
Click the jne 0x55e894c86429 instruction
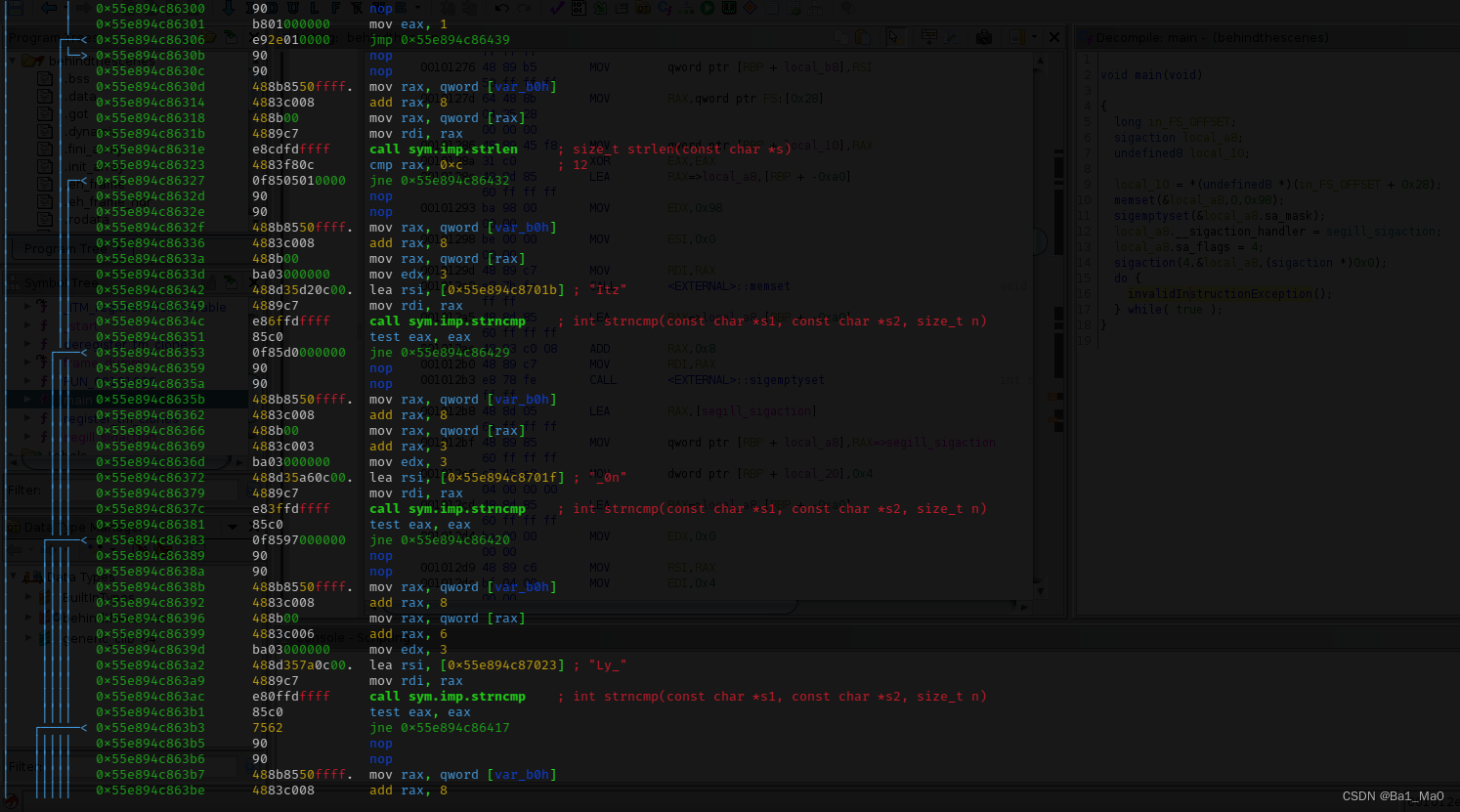[440, 353]
